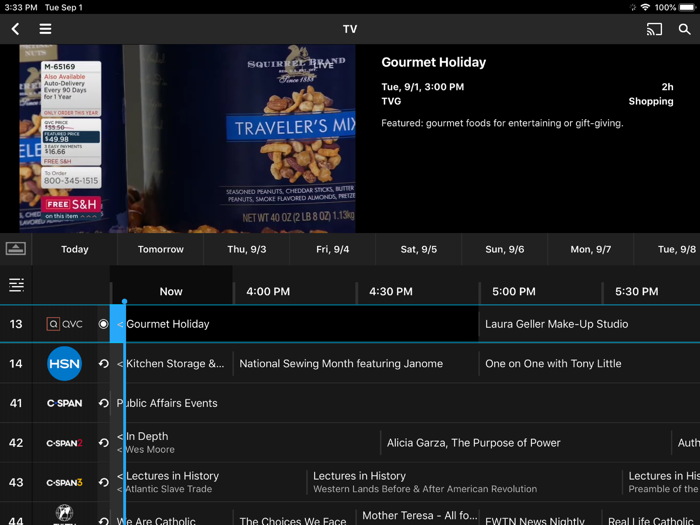Screen dimensions: 700x525
Task: Select channel number 43
Action: coord(16,483)
